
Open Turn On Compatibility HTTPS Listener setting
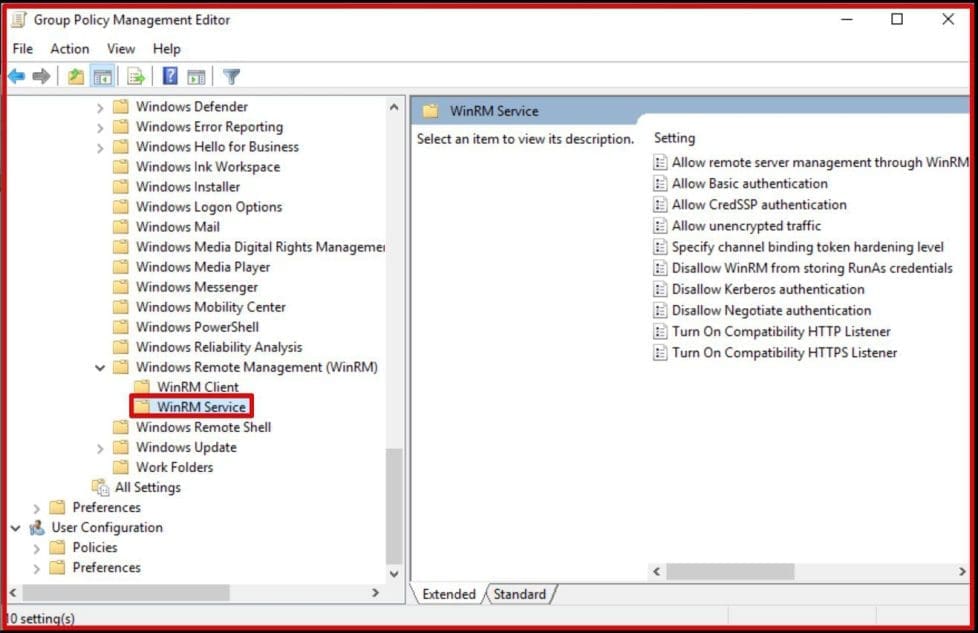[x=784, y=352]
